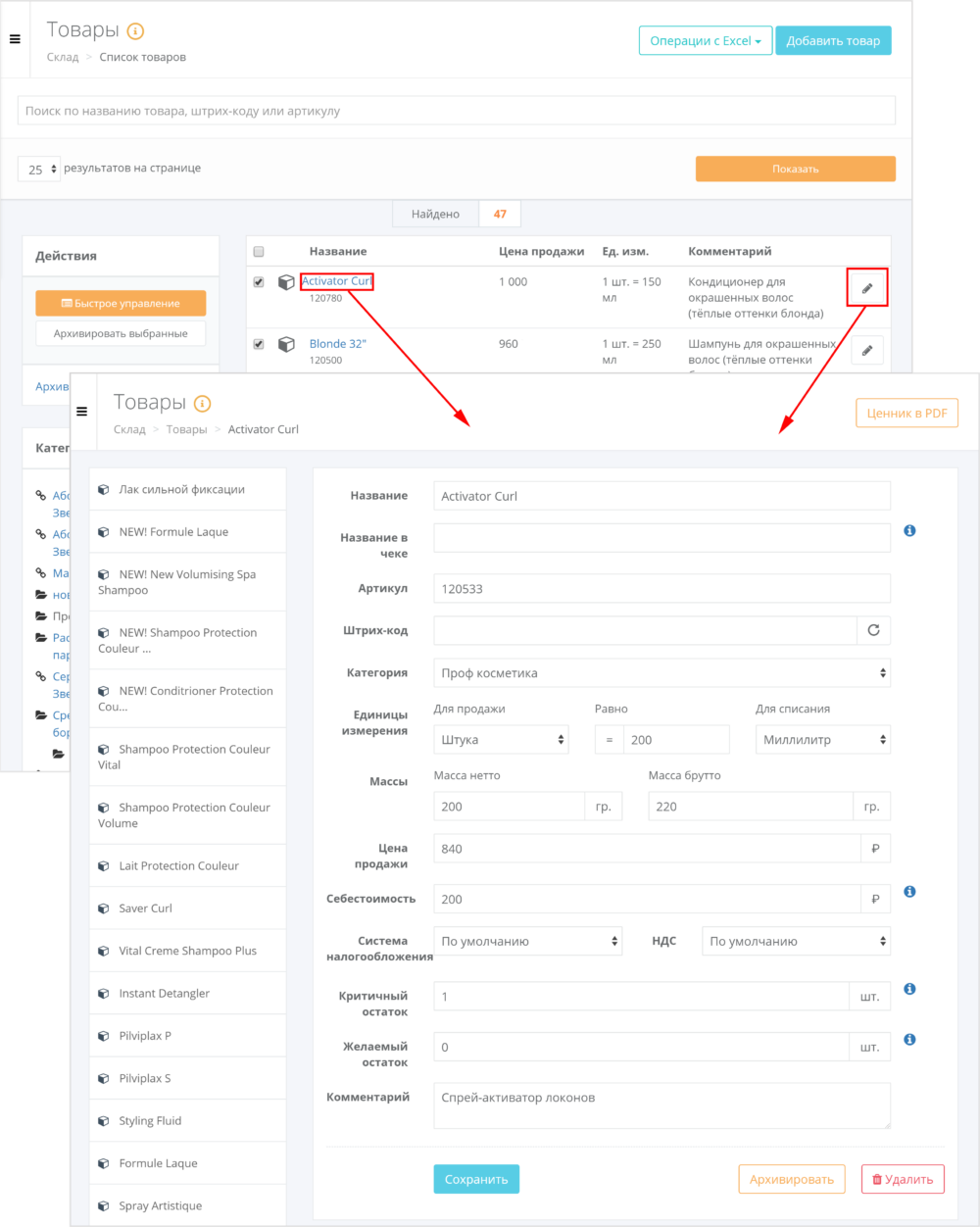The height and width of the screenshot is (1227, 980).
Task: Click the box icon beside Saver Curl
Action: click(104, 908)
